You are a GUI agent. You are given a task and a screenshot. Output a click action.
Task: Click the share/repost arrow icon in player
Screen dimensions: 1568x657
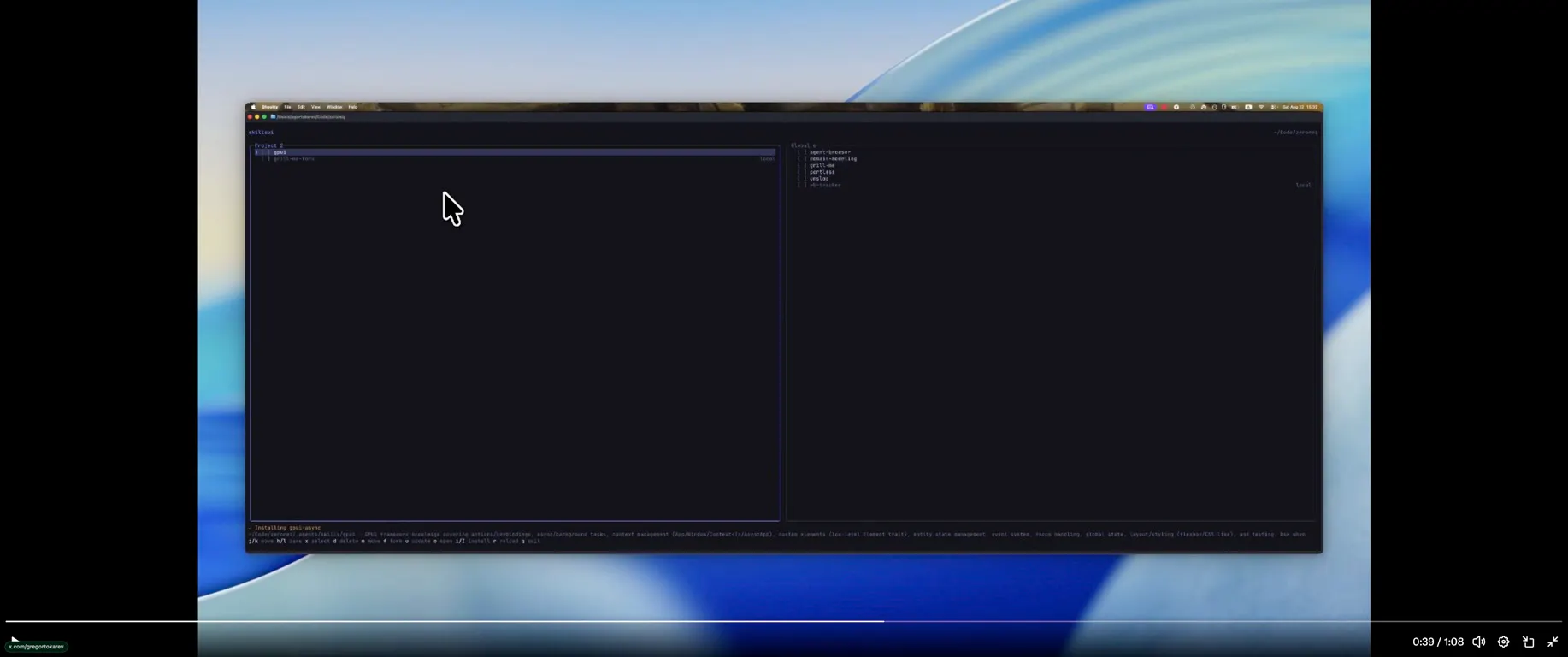1529,642
